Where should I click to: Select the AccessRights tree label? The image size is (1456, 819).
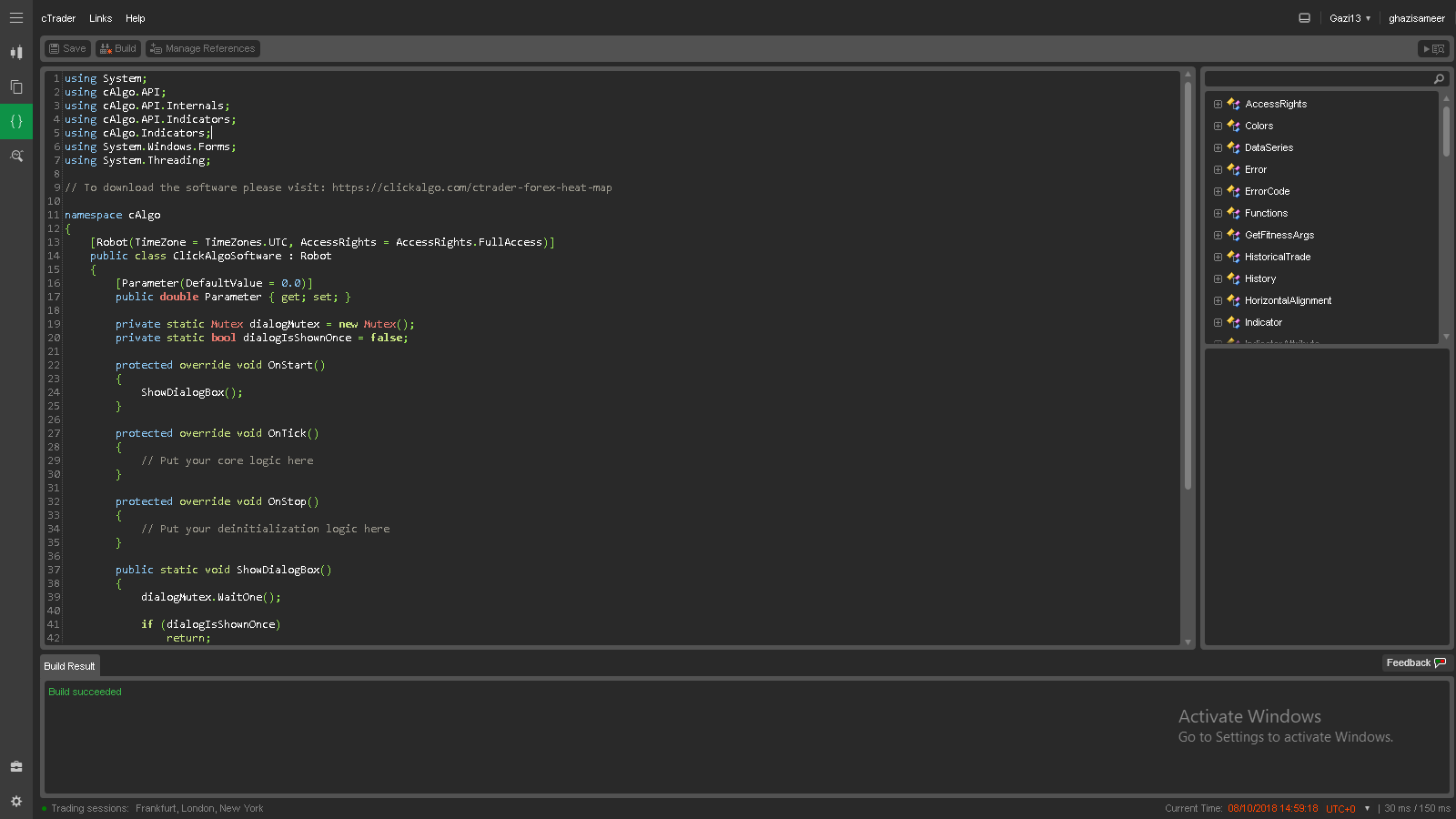pyautogui.click(x=1276, y=104)
